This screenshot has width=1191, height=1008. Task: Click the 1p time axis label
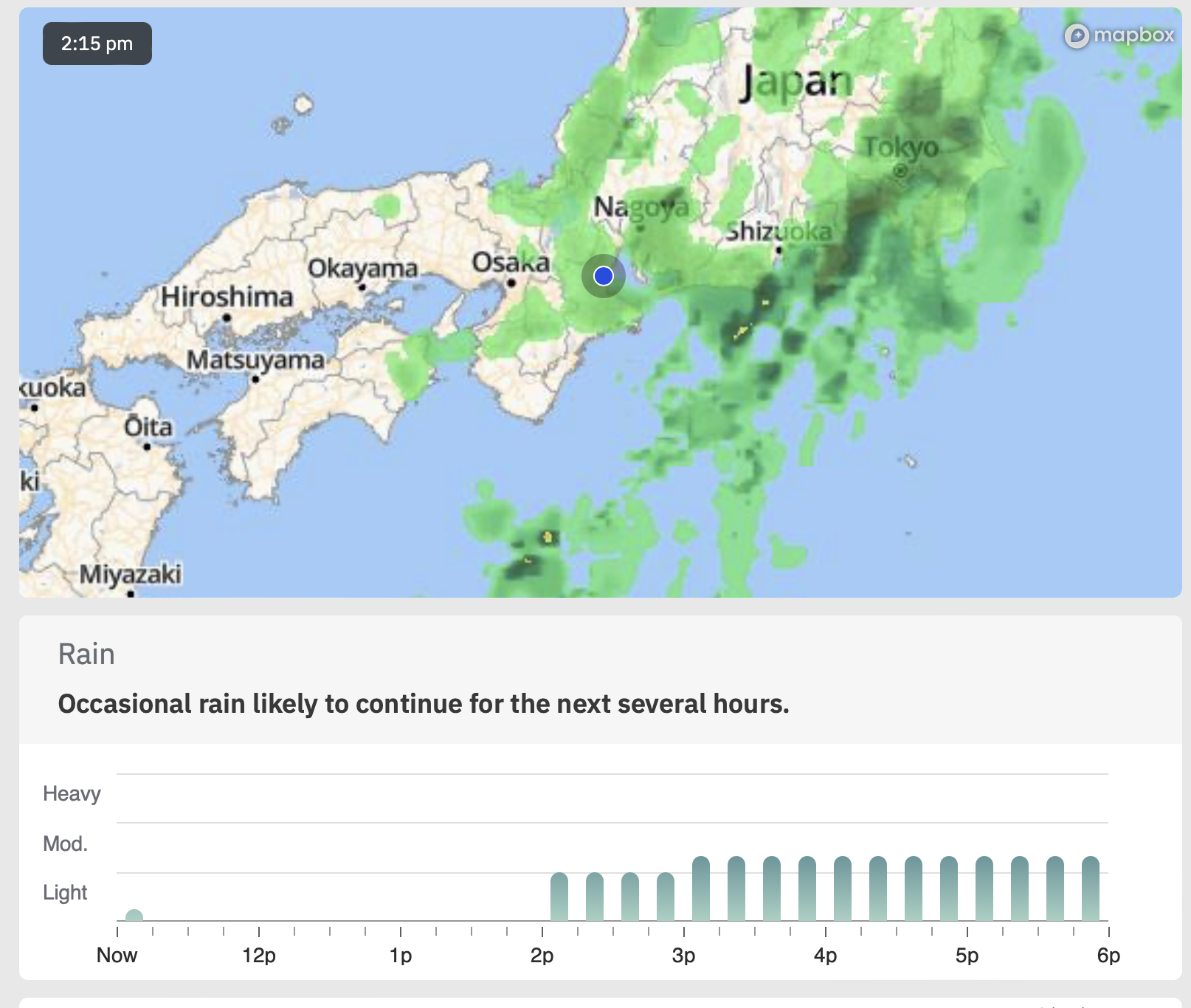[401, 956]
